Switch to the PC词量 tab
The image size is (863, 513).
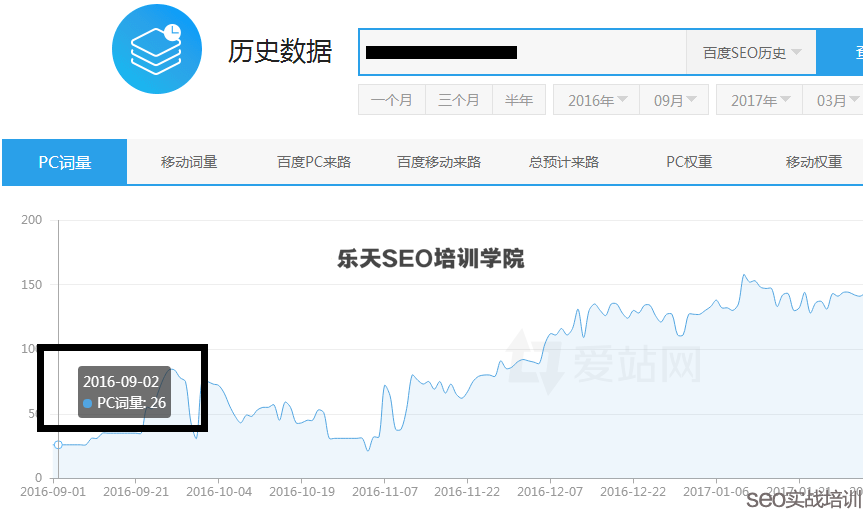pos(64,162)
